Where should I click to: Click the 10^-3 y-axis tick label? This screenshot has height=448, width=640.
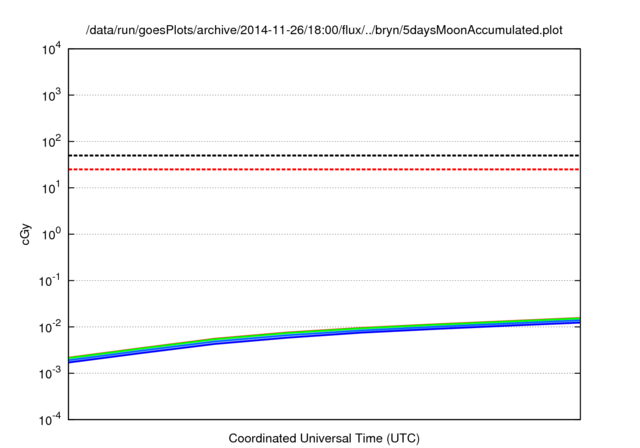[50, 373]
